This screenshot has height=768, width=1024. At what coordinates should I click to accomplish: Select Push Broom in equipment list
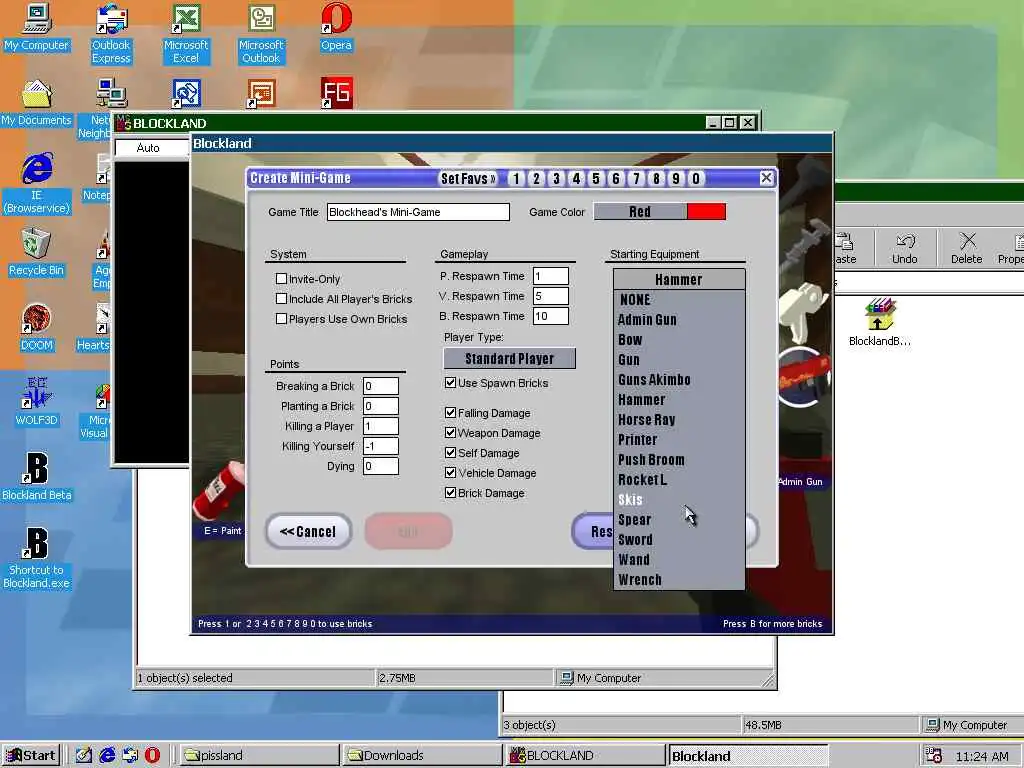point(679,460)
